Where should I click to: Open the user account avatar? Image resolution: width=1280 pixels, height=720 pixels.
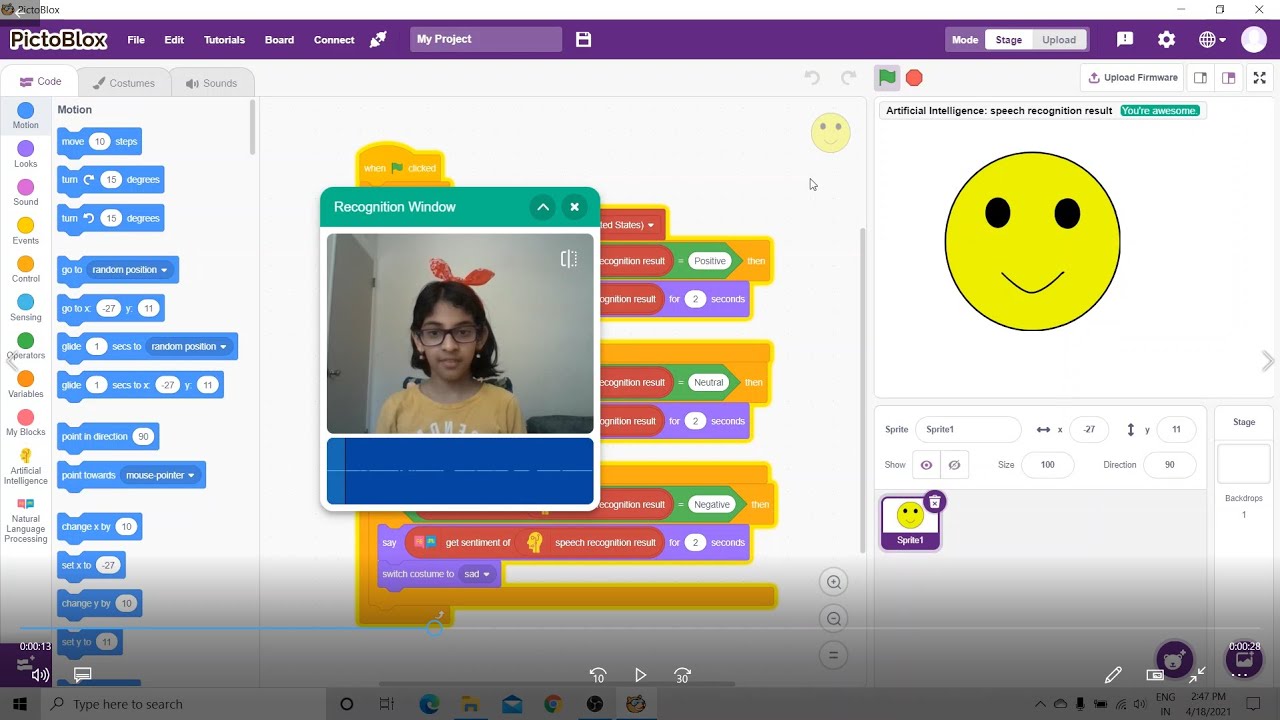point(1254,39)
